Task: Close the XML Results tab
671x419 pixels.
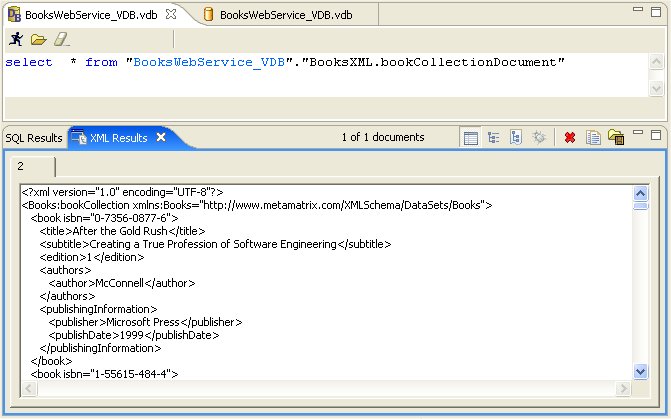Action: coord(161,137)
